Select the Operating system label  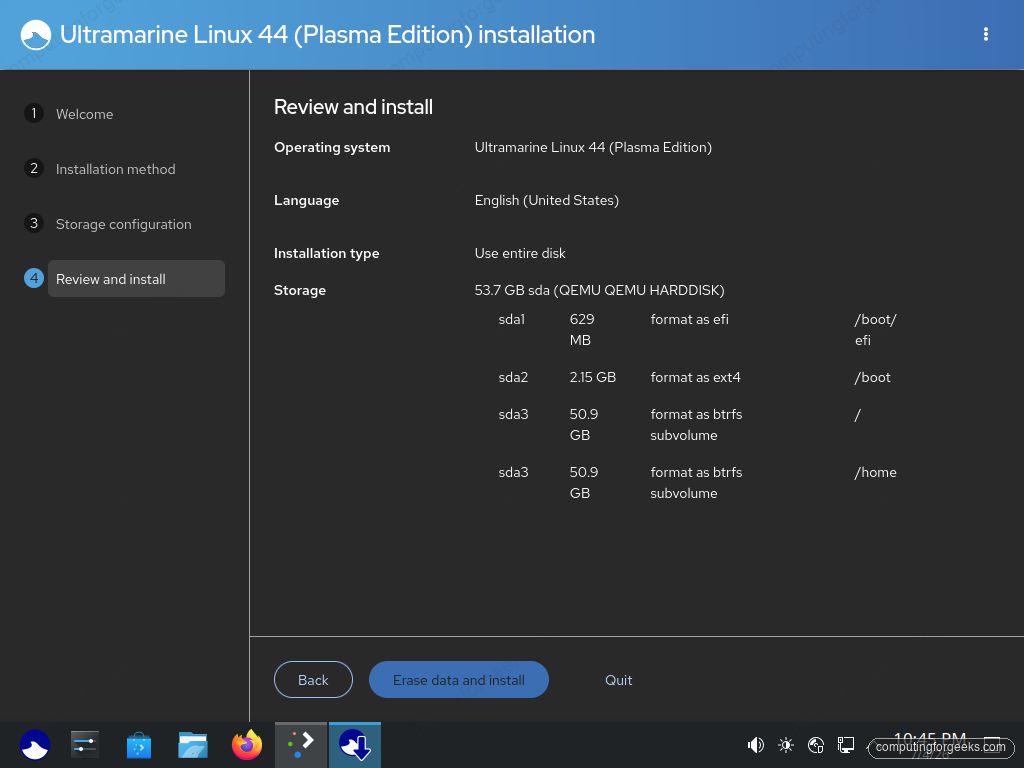point(332,148)
